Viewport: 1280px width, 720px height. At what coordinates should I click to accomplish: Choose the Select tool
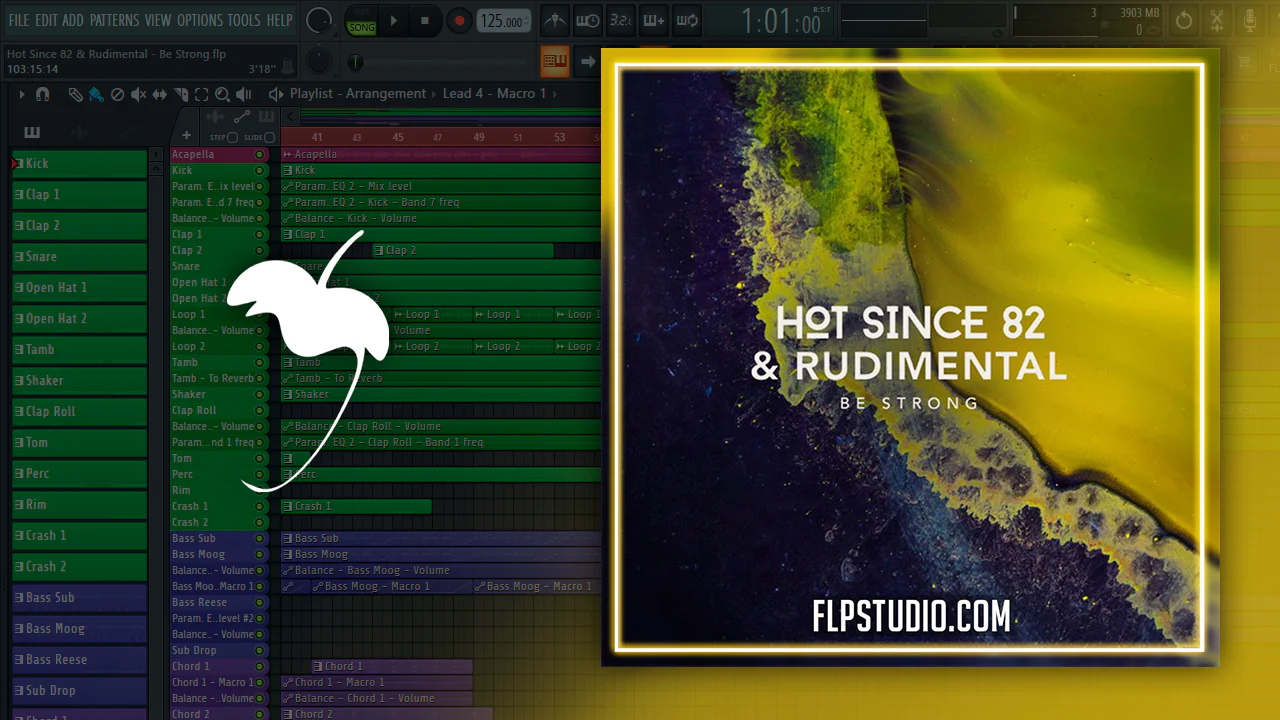click(x=201, y=94)
